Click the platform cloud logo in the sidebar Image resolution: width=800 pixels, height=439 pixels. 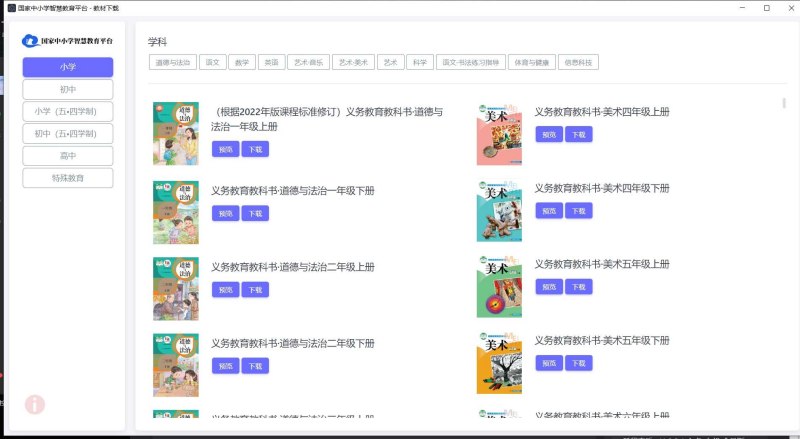click(30, 41)
